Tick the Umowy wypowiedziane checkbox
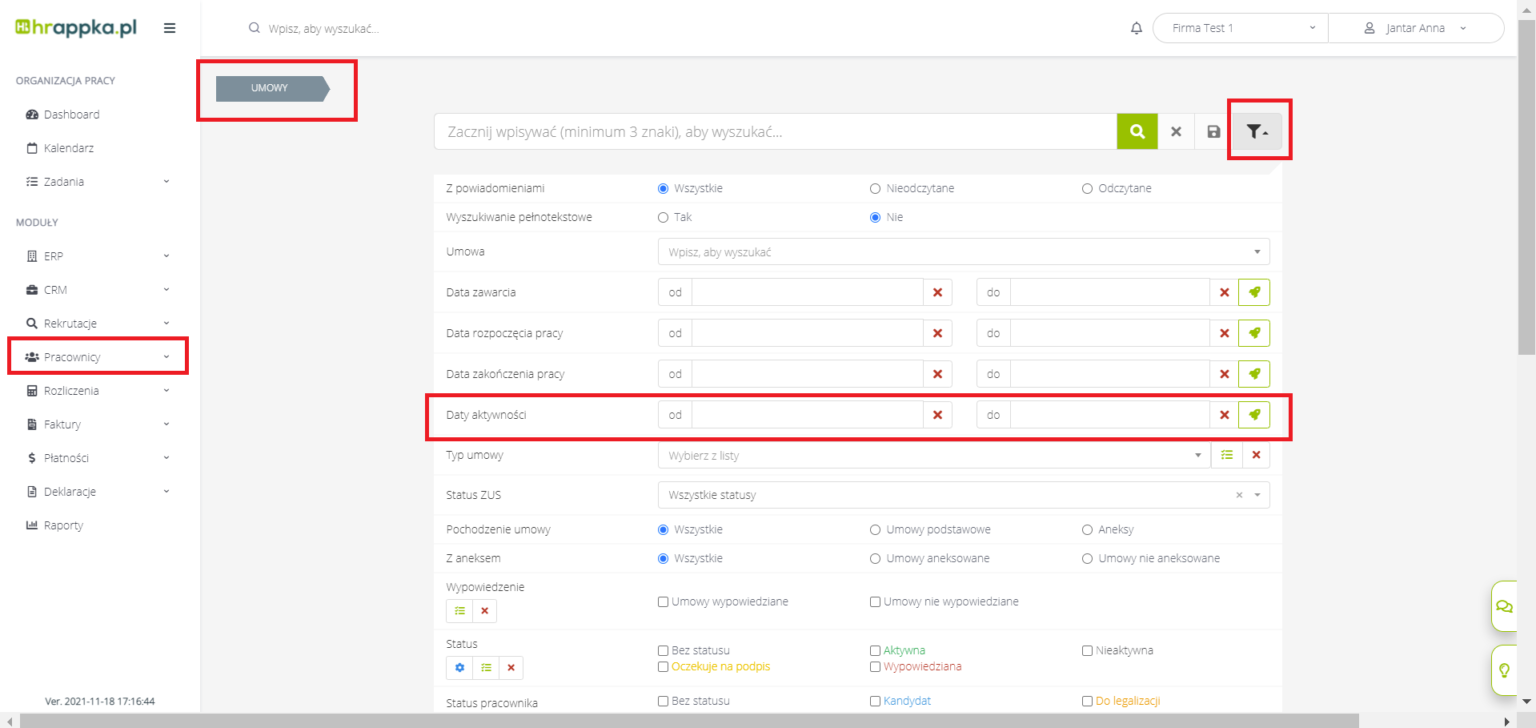 [x=663, y=601]
